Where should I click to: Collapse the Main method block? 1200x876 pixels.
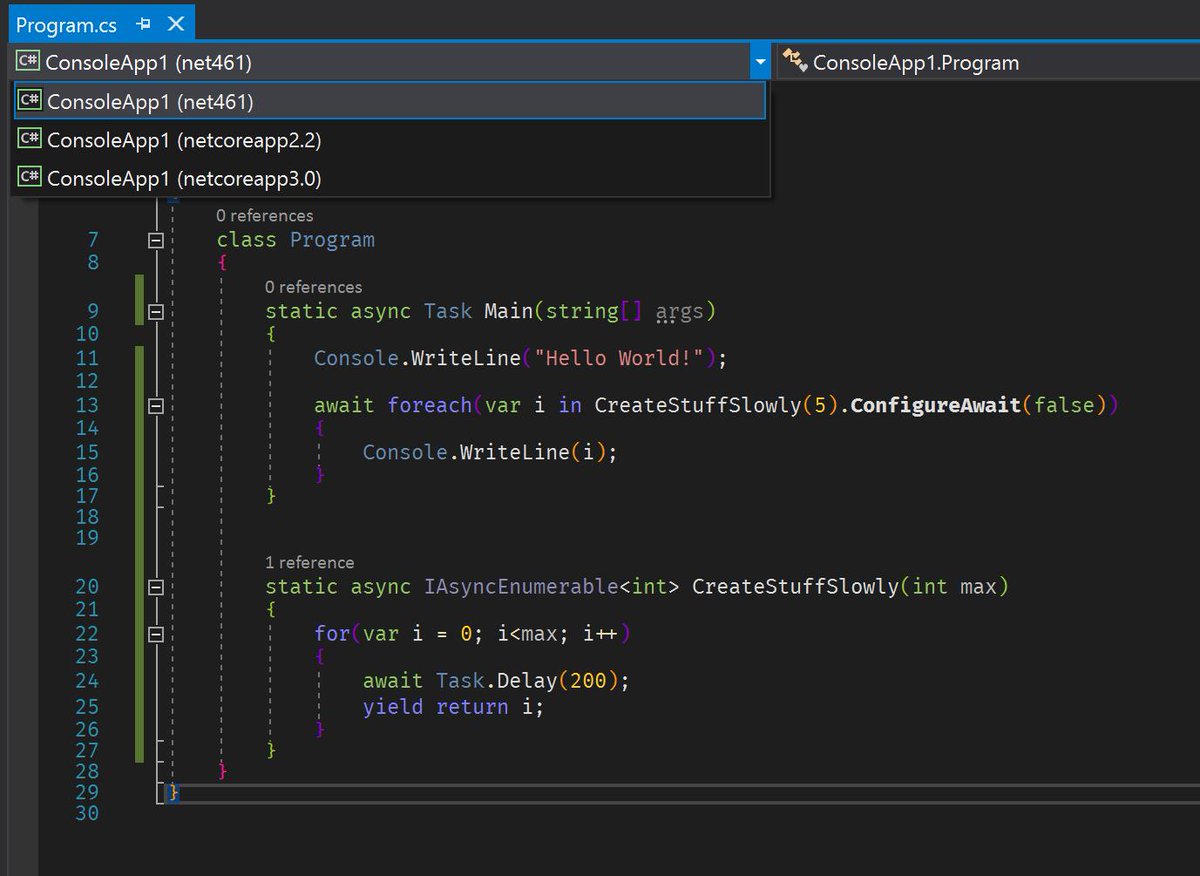[155, 311]
